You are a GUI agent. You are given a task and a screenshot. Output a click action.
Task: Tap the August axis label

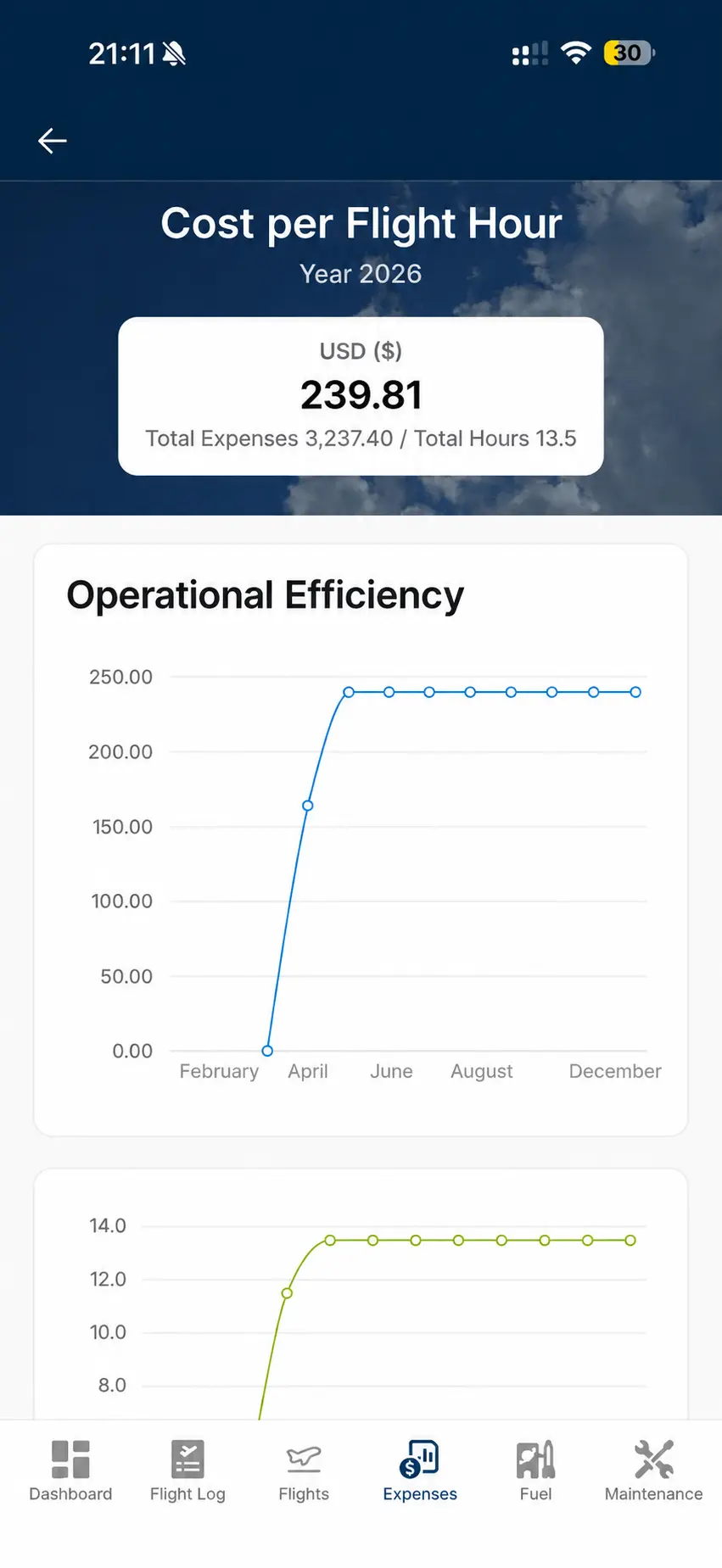[x=482, y=1071]
